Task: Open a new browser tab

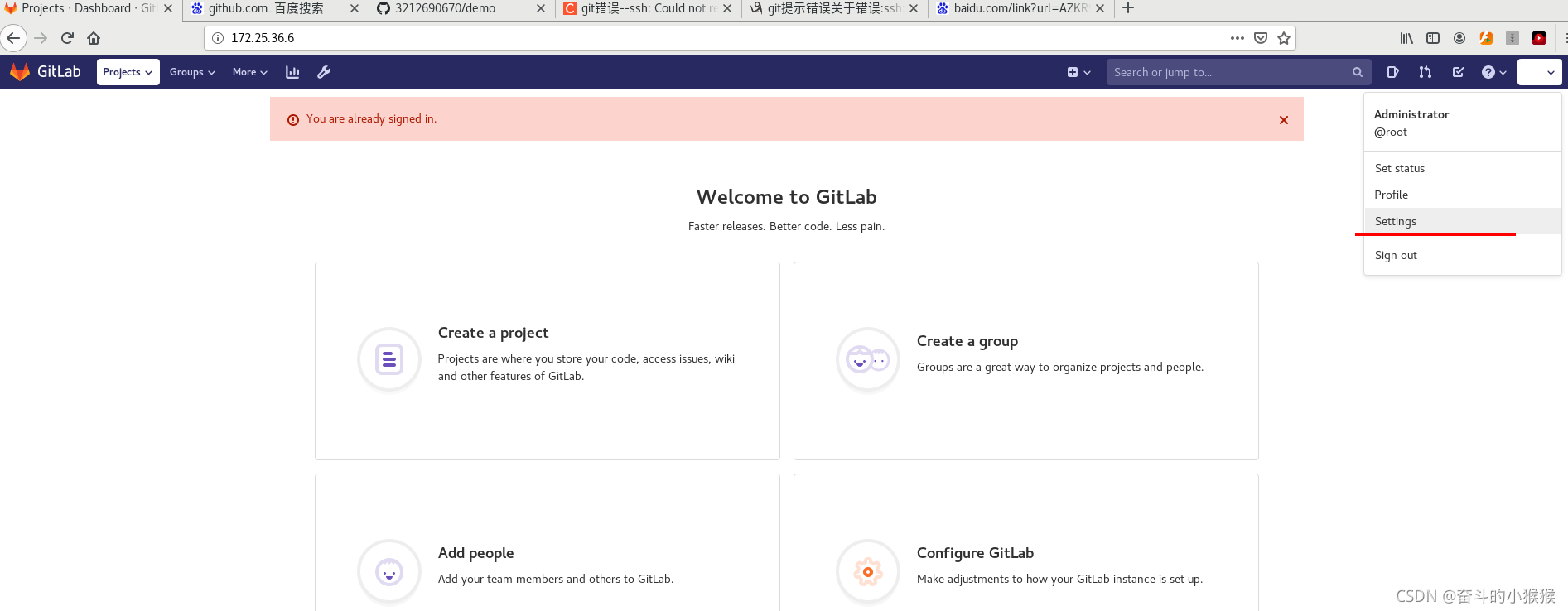Action: pos(1128,8)
